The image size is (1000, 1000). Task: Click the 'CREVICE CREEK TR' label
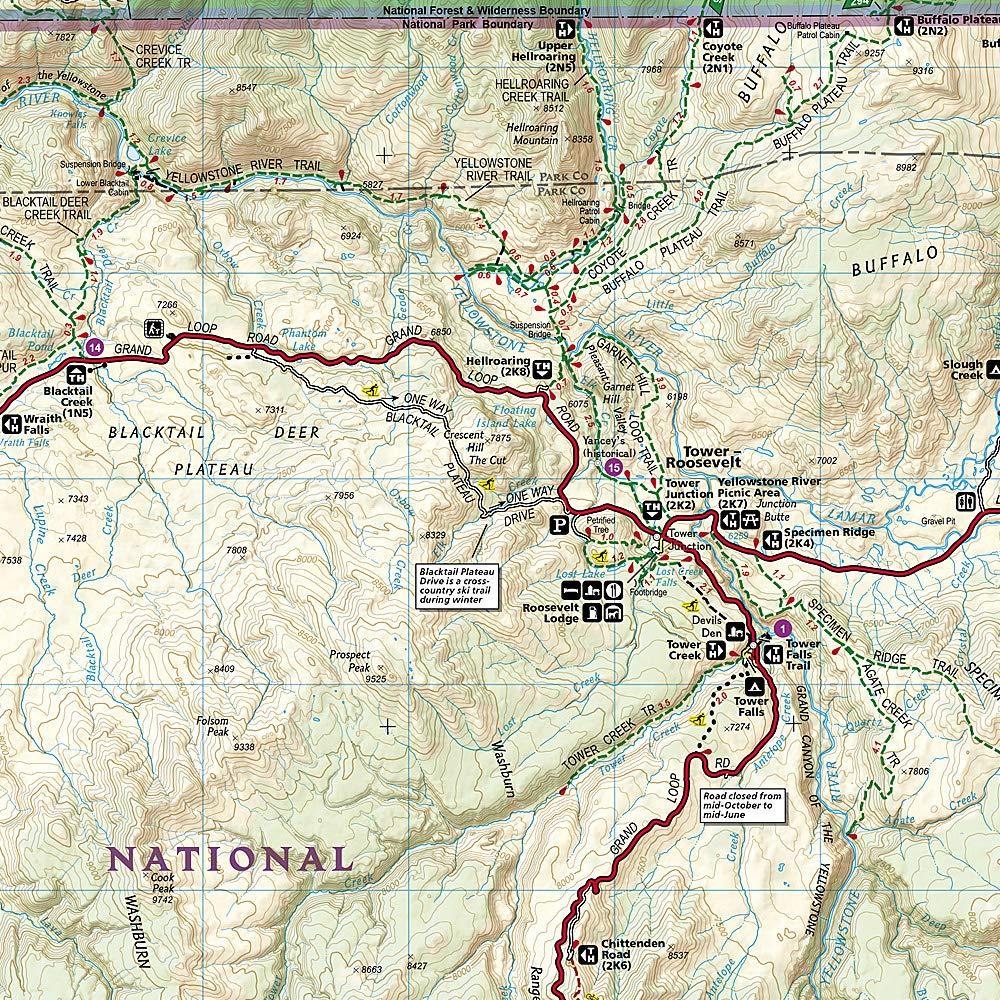[163, 56]
